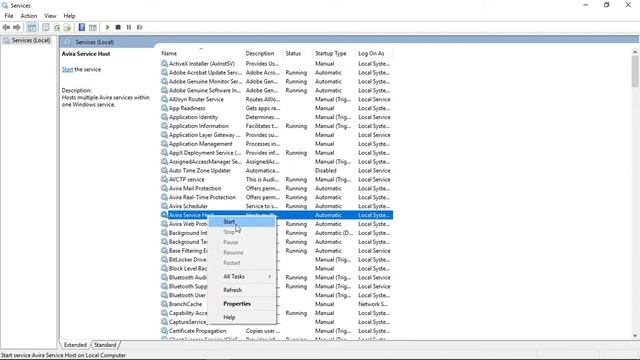Click gear icon beside Certificate Propagation
This screenshot has height=360, width=640.
(x=164, y=331)
